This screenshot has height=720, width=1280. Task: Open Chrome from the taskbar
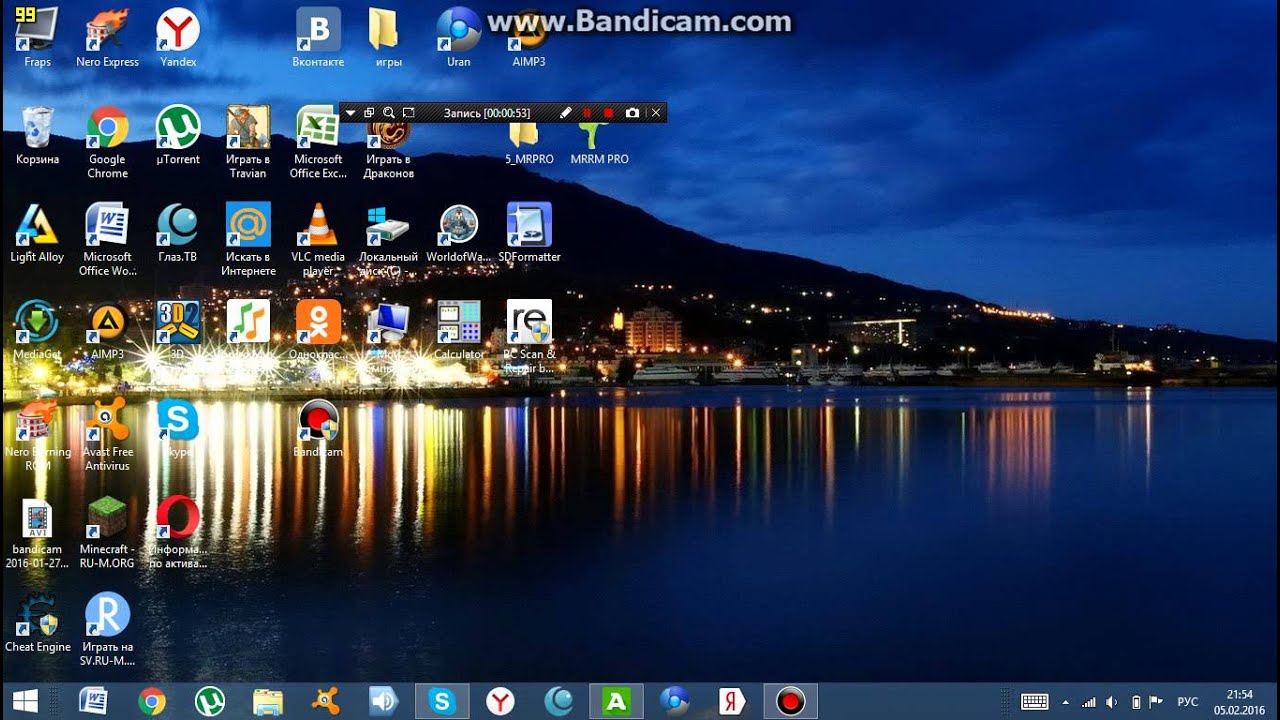coord(152,701)
